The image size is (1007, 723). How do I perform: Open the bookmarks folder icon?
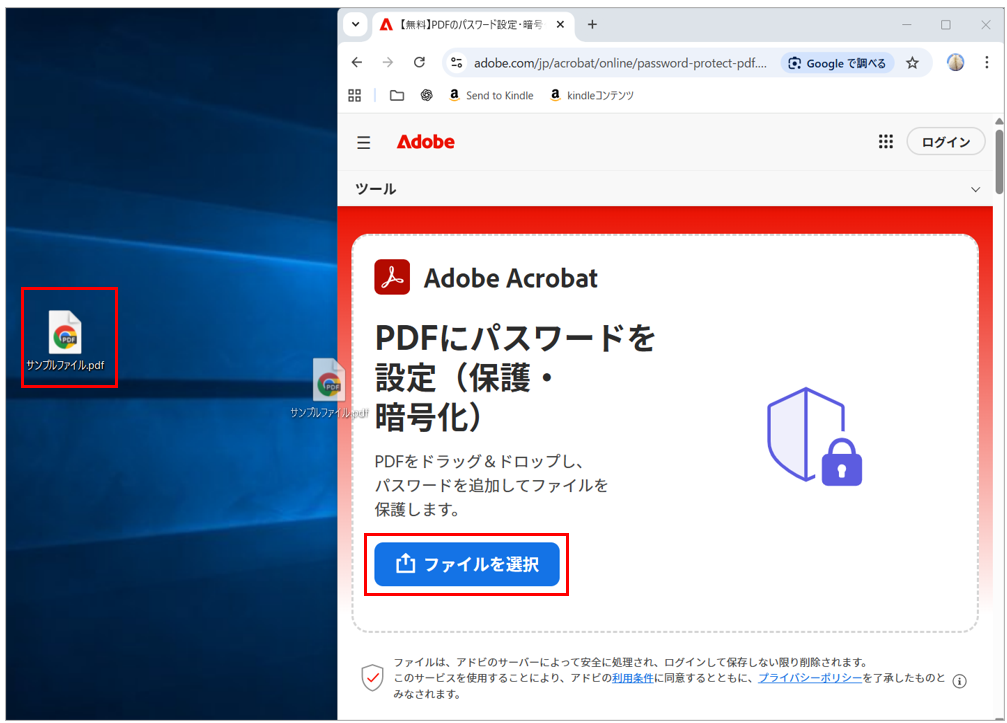(397, 96)
